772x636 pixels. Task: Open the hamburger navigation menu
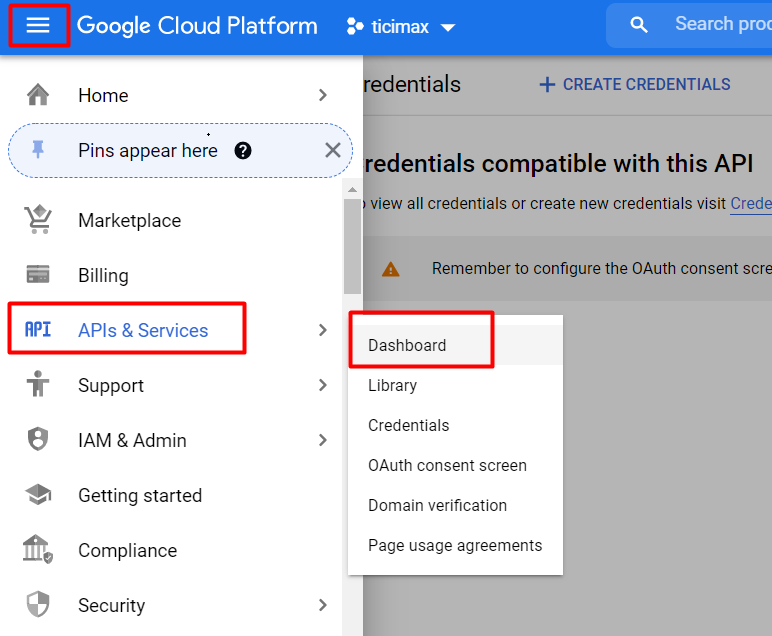click(38, 25)
